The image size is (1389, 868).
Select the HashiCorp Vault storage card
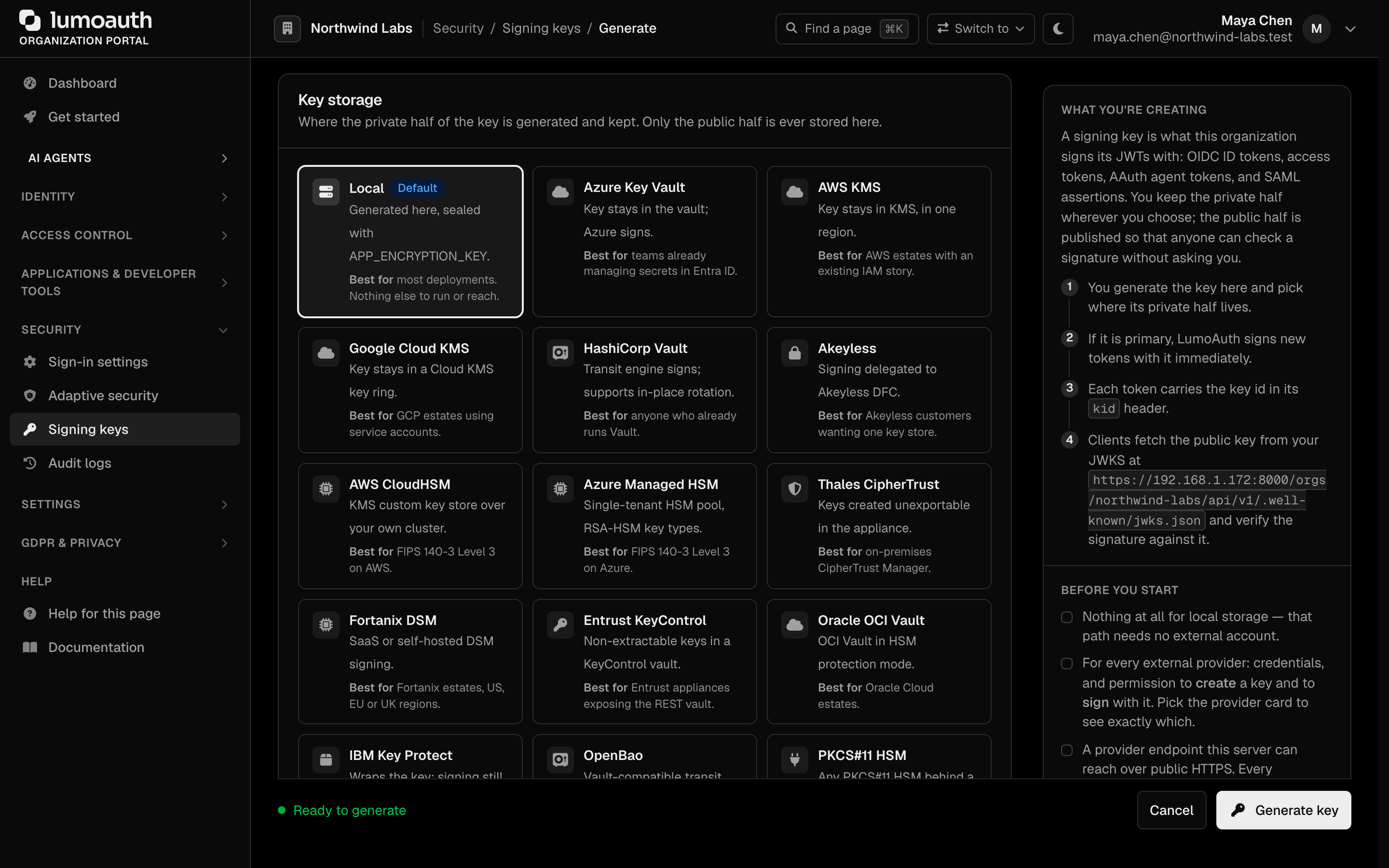(x=644, y=391)
